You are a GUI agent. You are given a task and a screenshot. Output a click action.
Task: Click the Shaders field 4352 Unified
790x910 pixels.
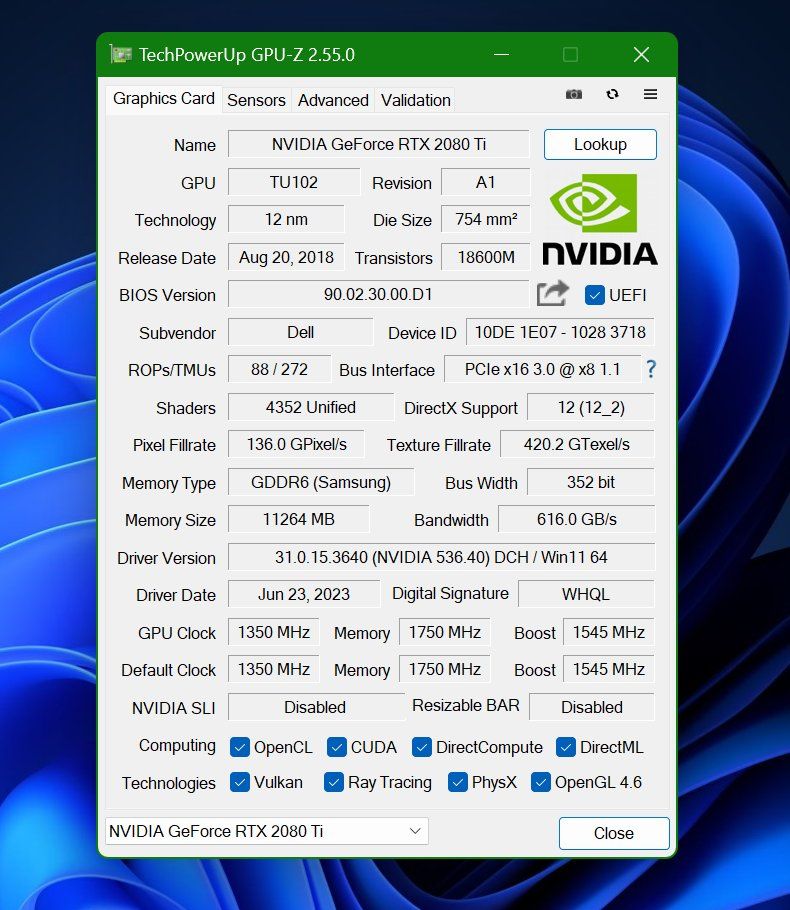click(x=311, y=407)
